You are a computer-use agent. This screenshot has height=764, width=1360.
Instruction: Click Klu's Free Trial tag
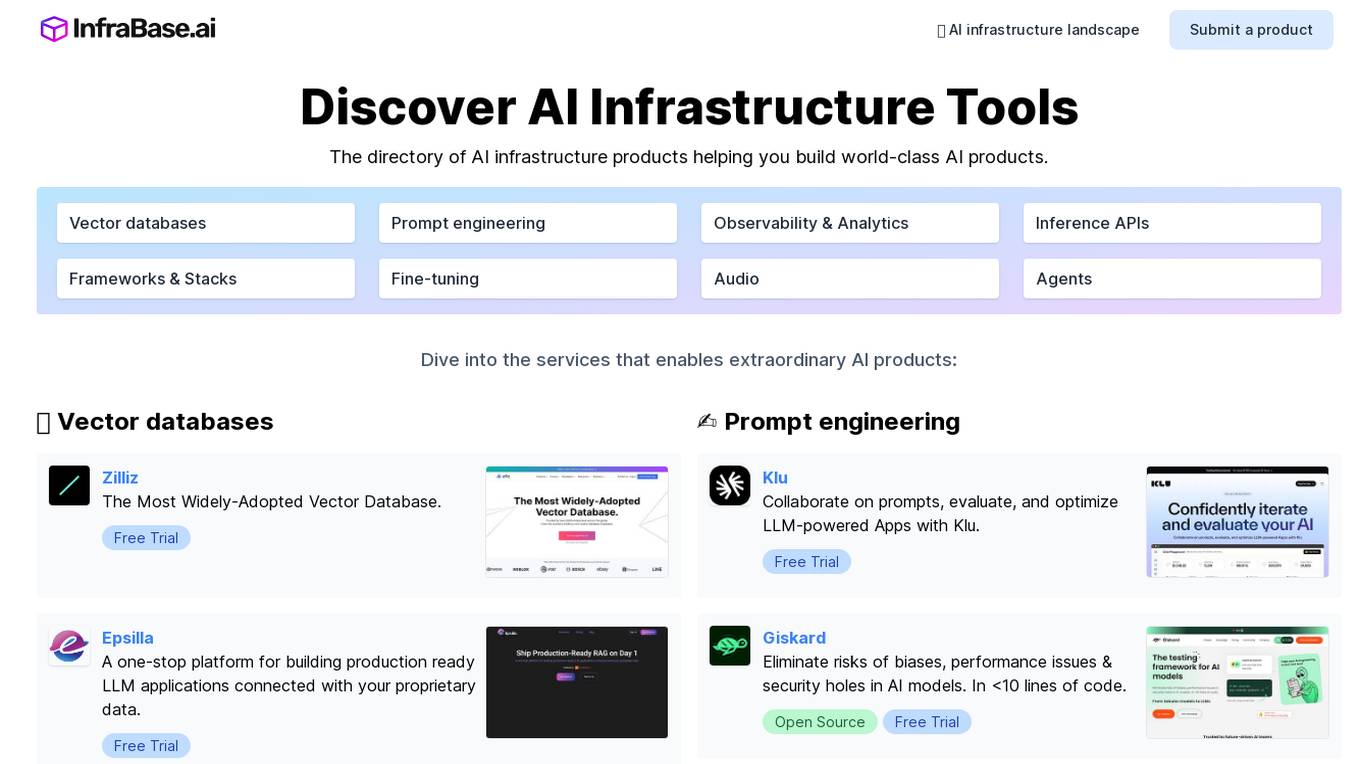pyautogui.click(x=807, y=562)
